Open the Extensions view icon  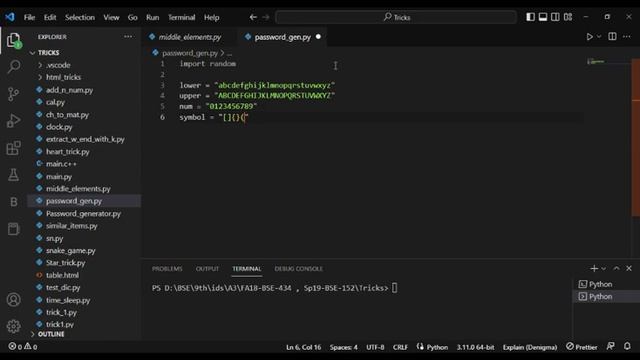(x=13, y=148)
